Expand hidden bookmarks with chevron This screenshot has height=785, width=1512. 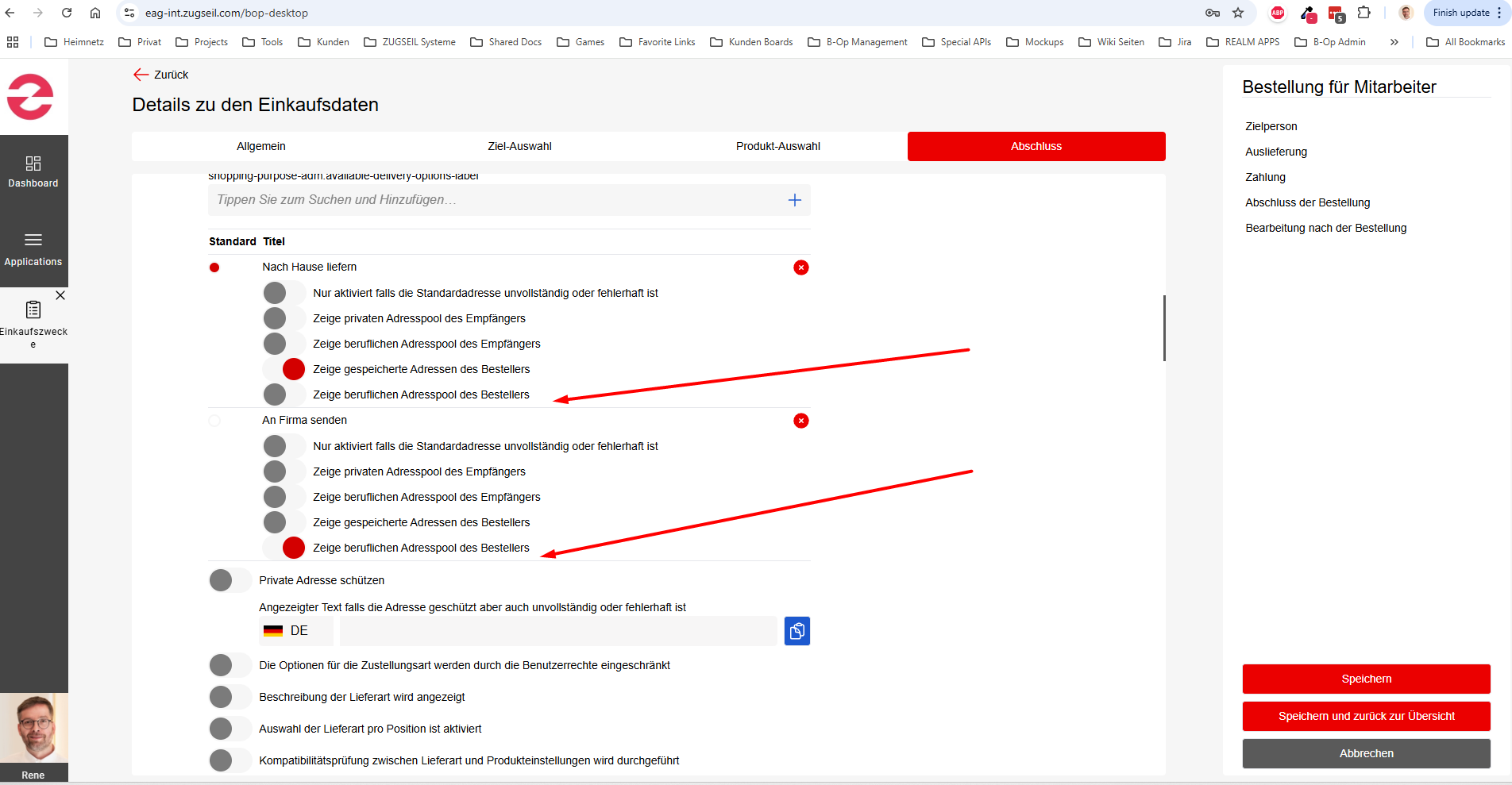click(1394, 42)
